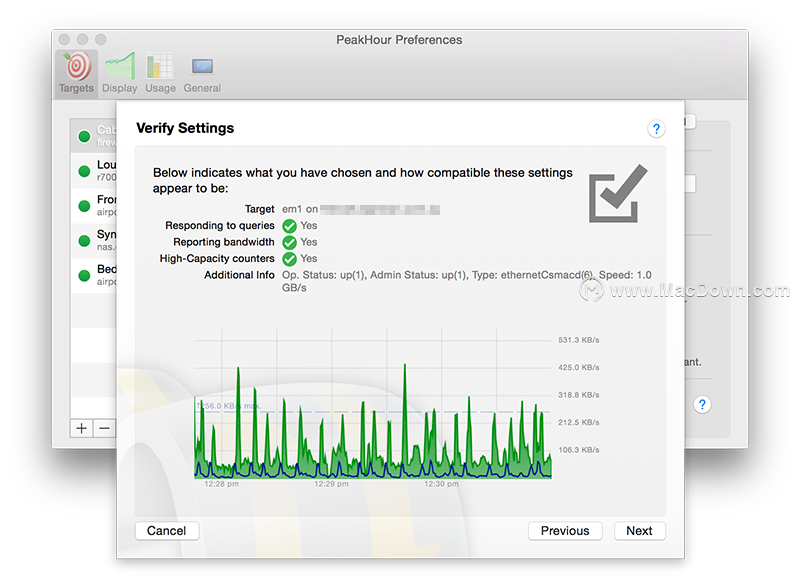Cancel the Verify Settings sheet
800x578 pixels.
click(167, 531)
